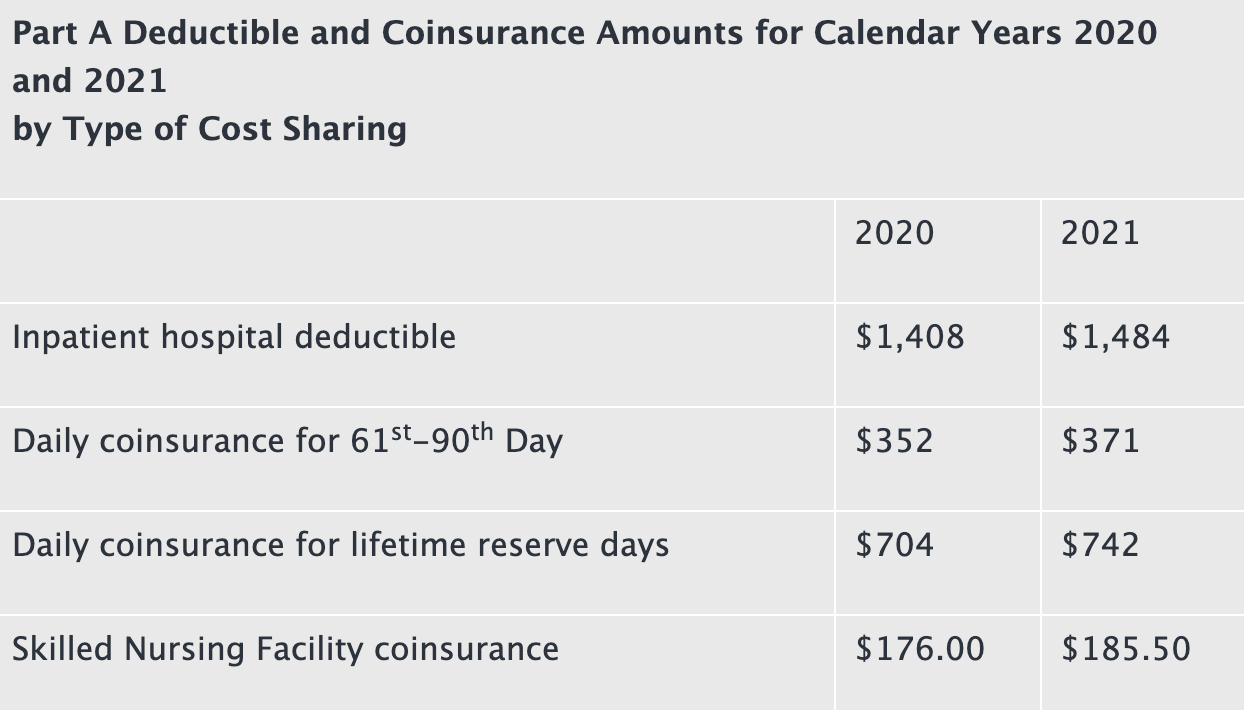
Task: Click the $185.50 nursing facility value
Action: point(1126,649)
